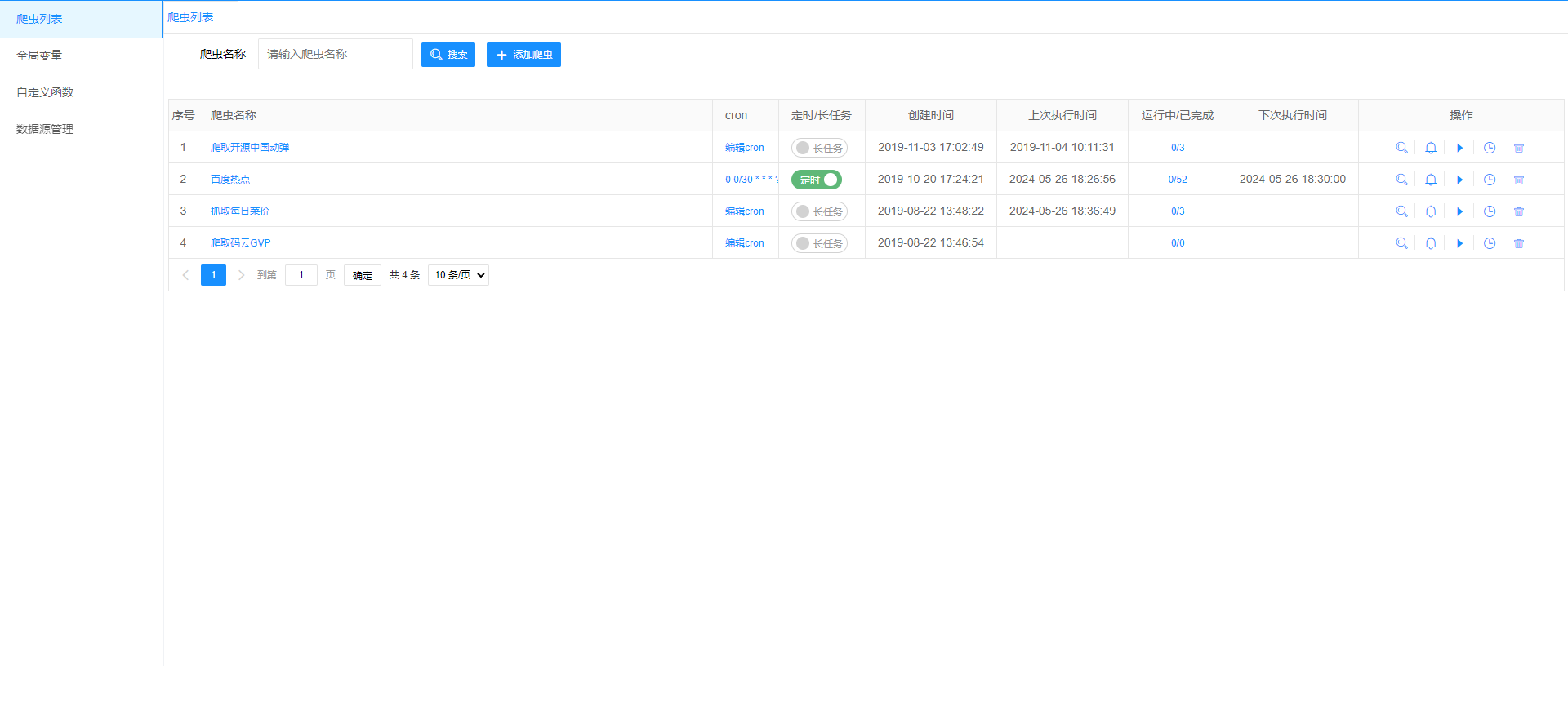Click the 添加爬虫 button

(523, 55)
